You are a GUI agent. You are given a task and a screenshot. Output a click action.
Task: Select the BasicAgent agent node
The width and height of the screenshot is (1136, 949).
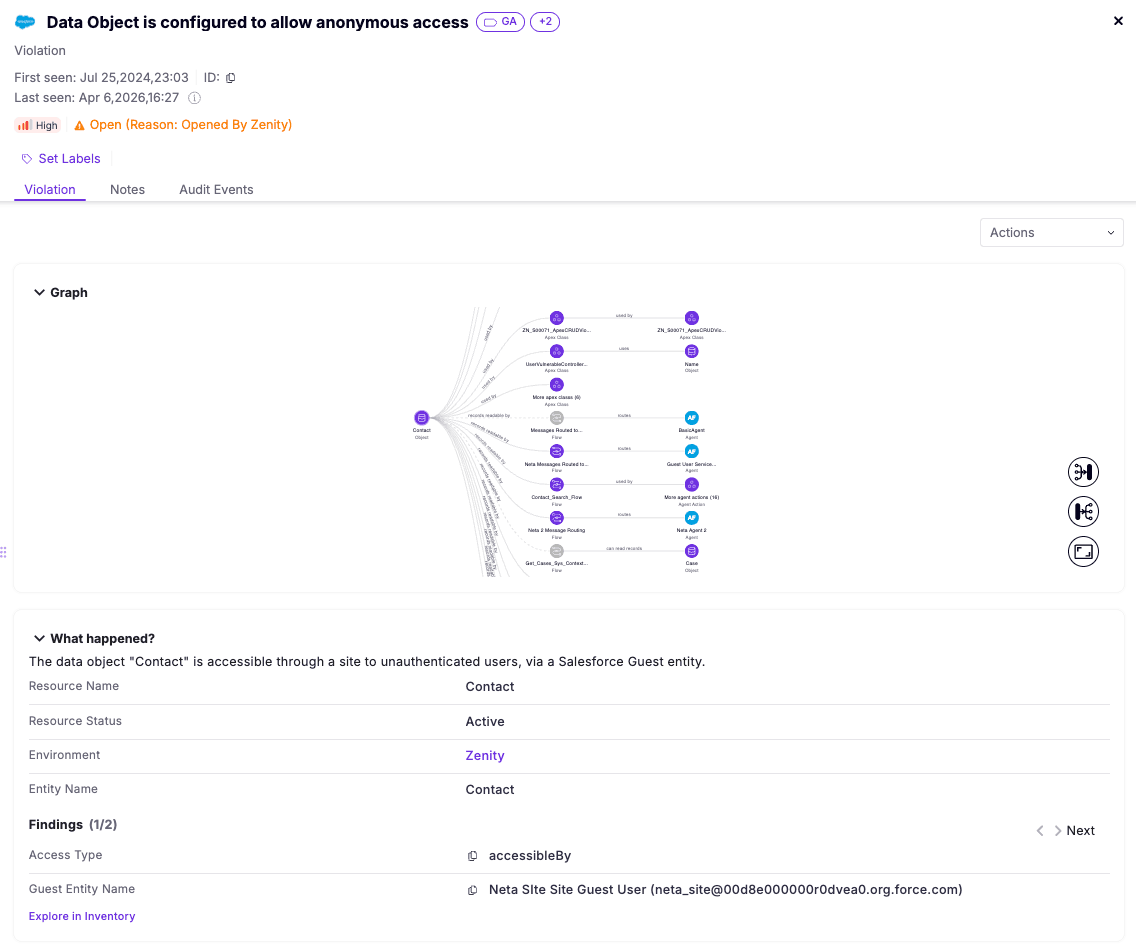pyautogui.click(x=692, y=418)
